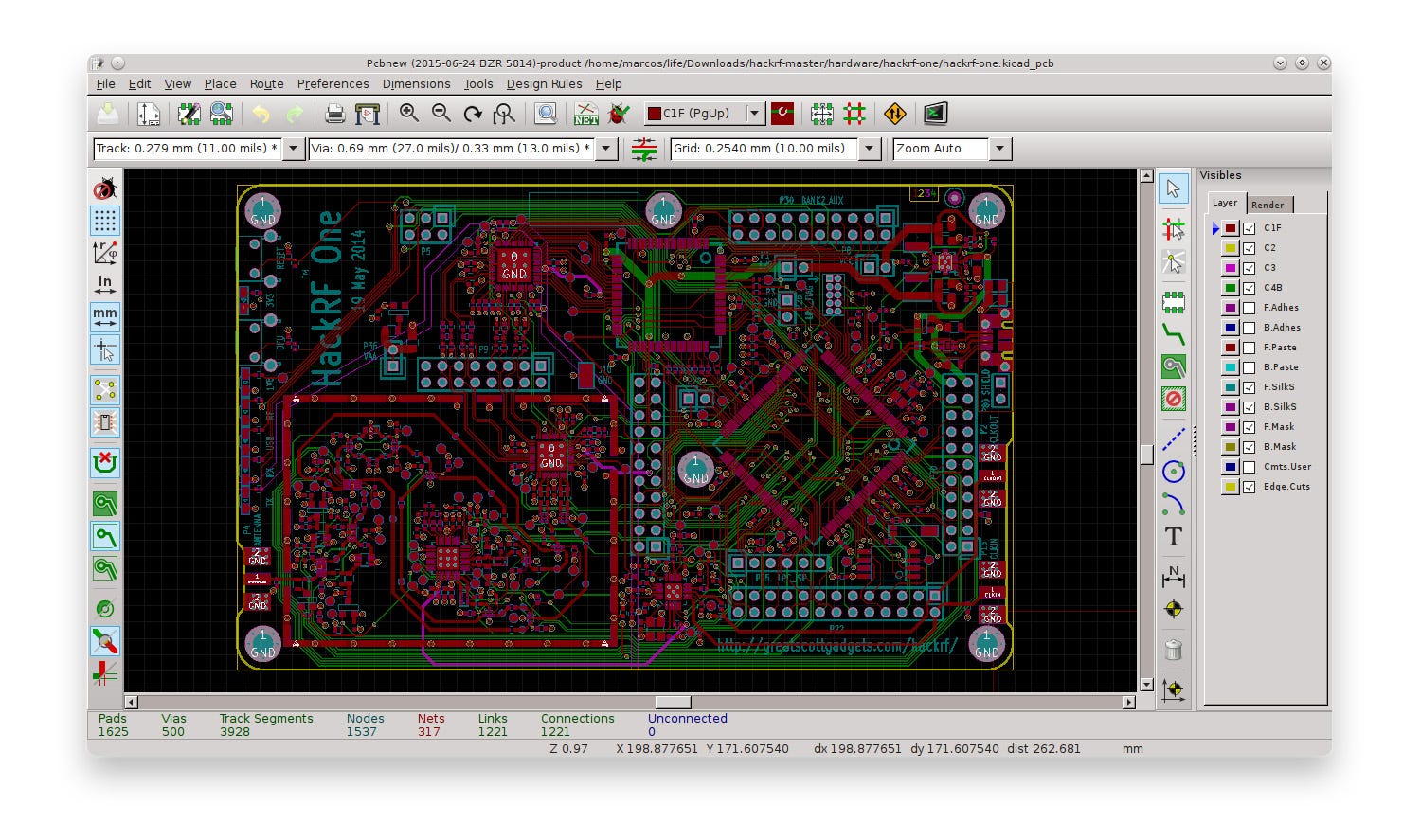This screenshot has width=1421, height=840.
Task: Select the Add text tool
Action: point(1174,536)
